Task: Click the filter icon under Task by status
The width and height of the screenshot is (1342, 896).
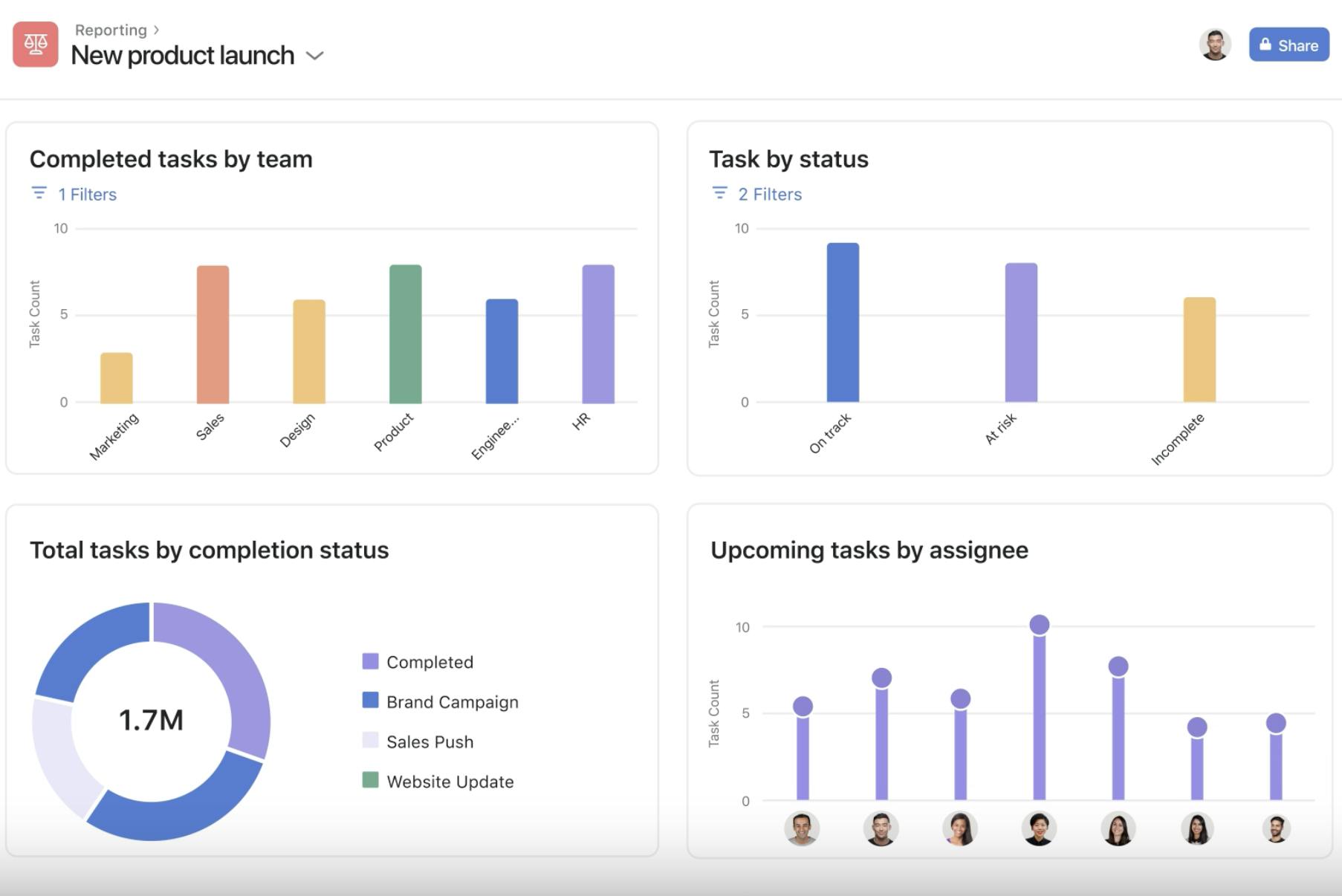Action: [719, 192]
